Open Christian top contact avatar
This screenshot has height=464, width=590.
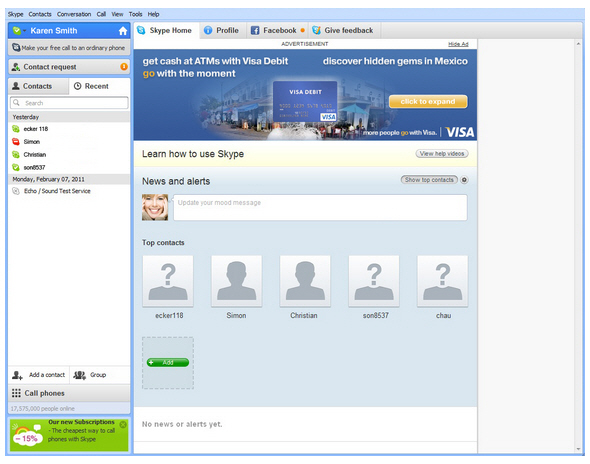coord(305,281)
